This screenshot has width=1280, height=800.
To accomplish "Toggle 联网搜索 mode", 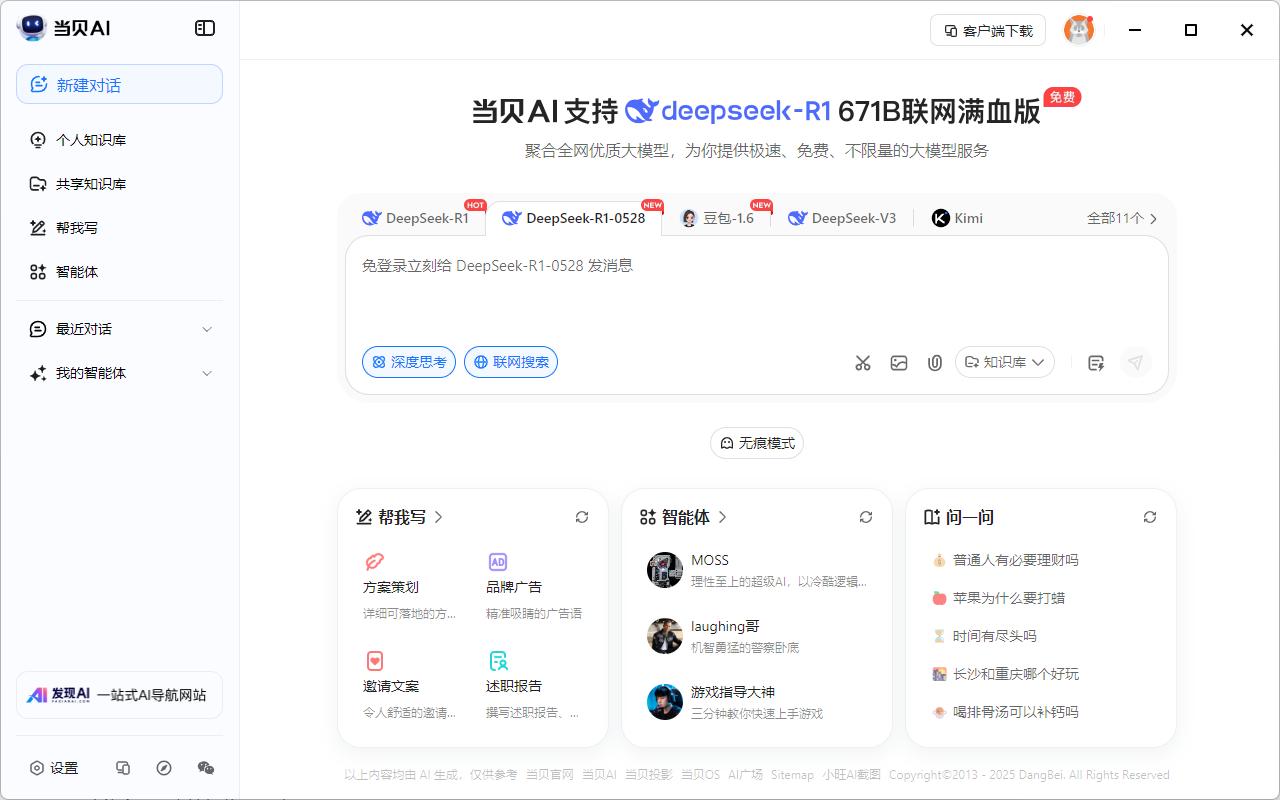I will 511,362.
